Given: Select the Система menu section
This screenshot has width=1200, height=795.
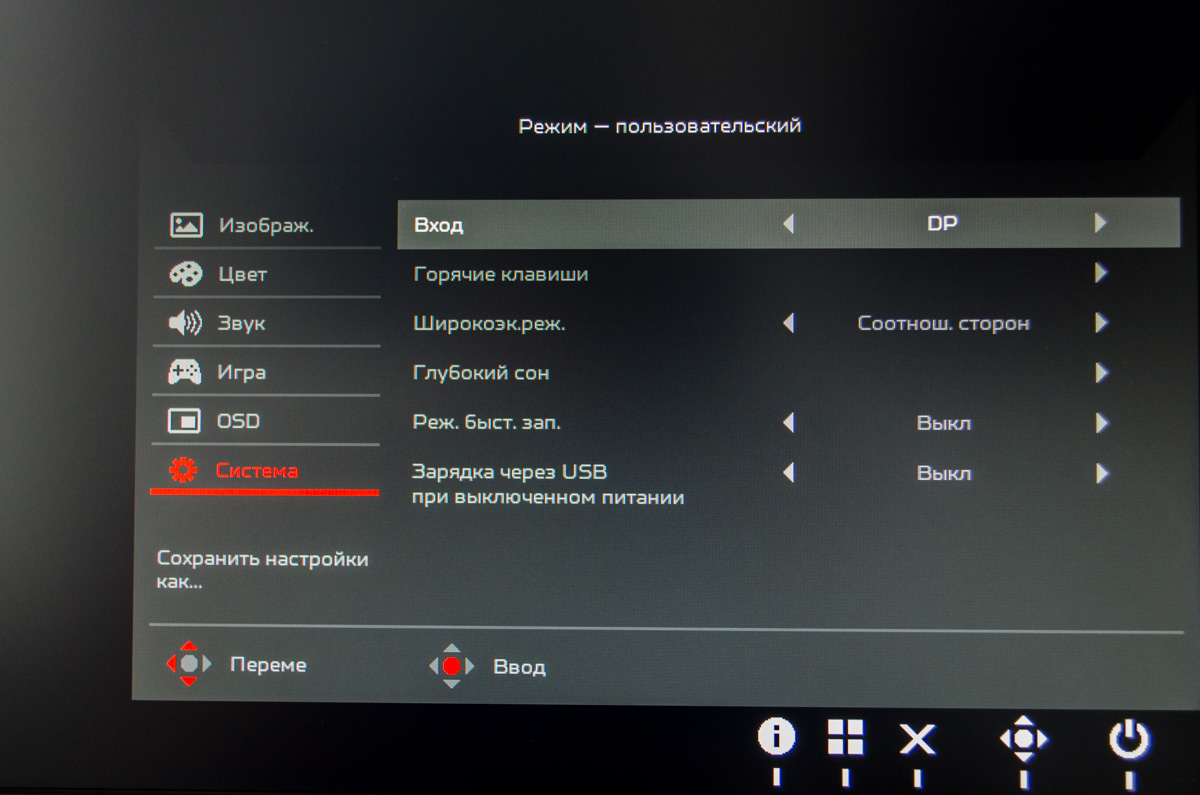Looking at the screenshot, I should coord(266,471).
